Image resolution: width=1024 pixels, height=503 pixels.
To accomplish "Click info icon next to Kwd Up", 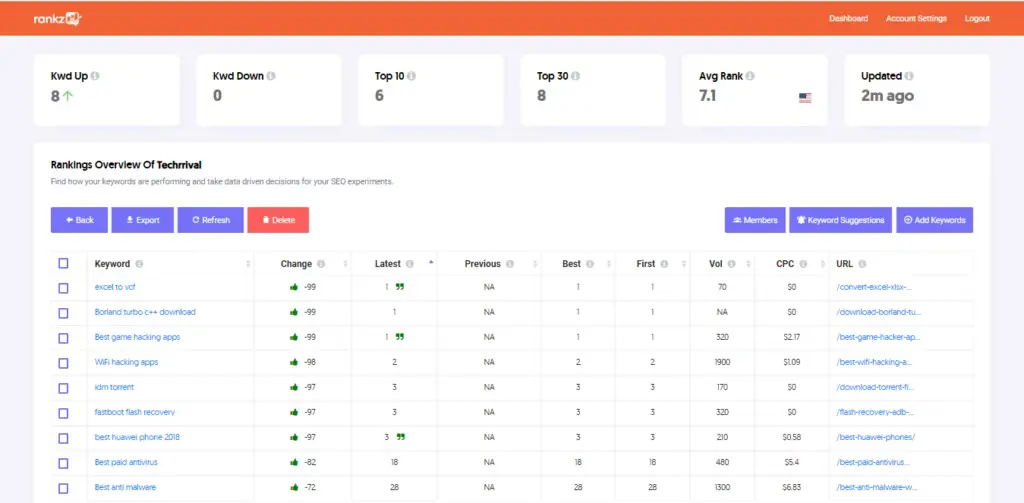I will coord(95,76).
